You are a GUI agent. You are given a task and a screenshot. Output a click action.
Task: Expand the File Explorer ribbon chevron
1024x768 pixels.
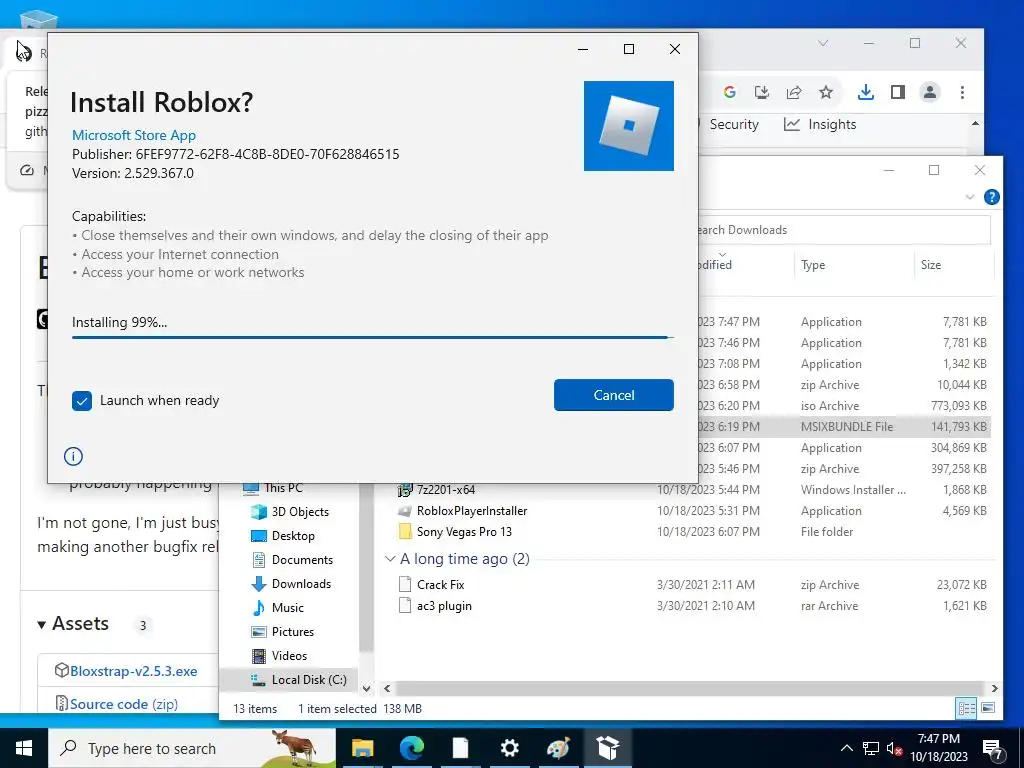tap(970, 197)
